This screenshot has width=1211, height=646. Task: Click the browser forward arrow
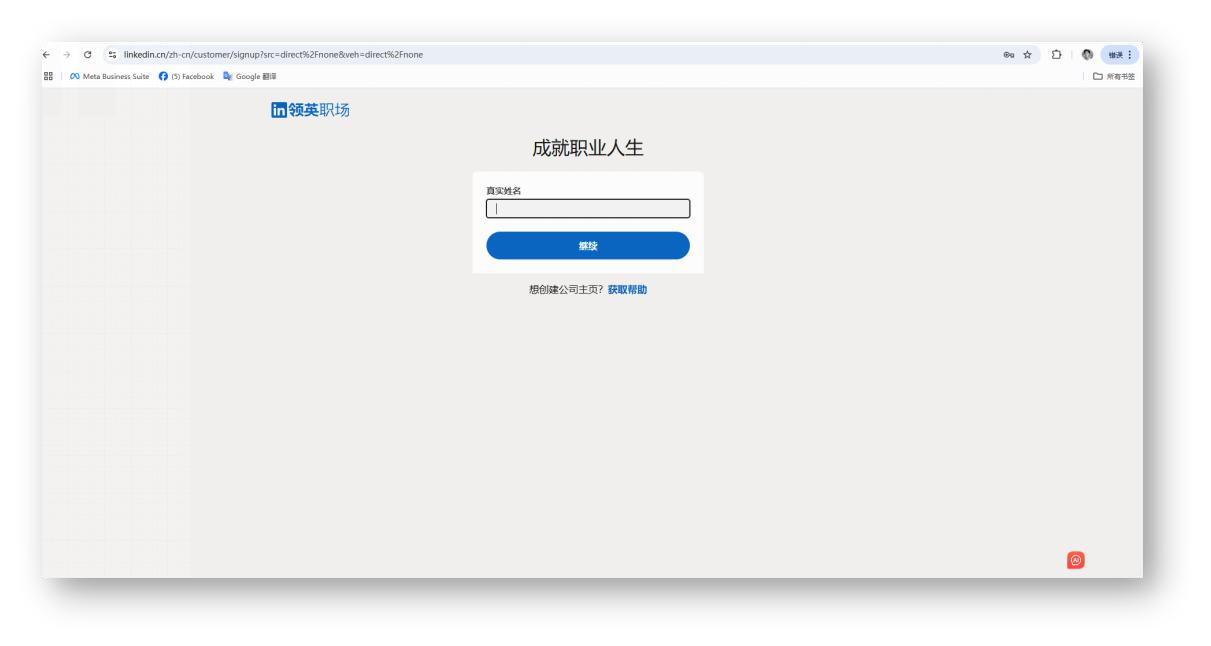(66, 54)
